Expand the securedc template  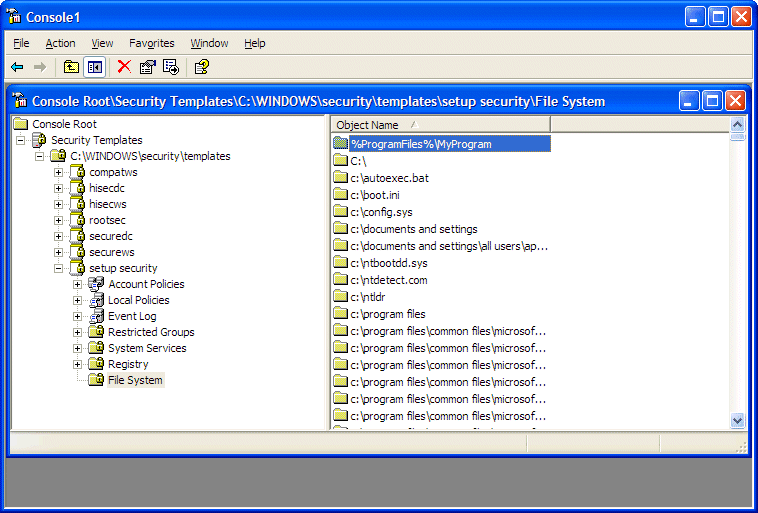58,236
